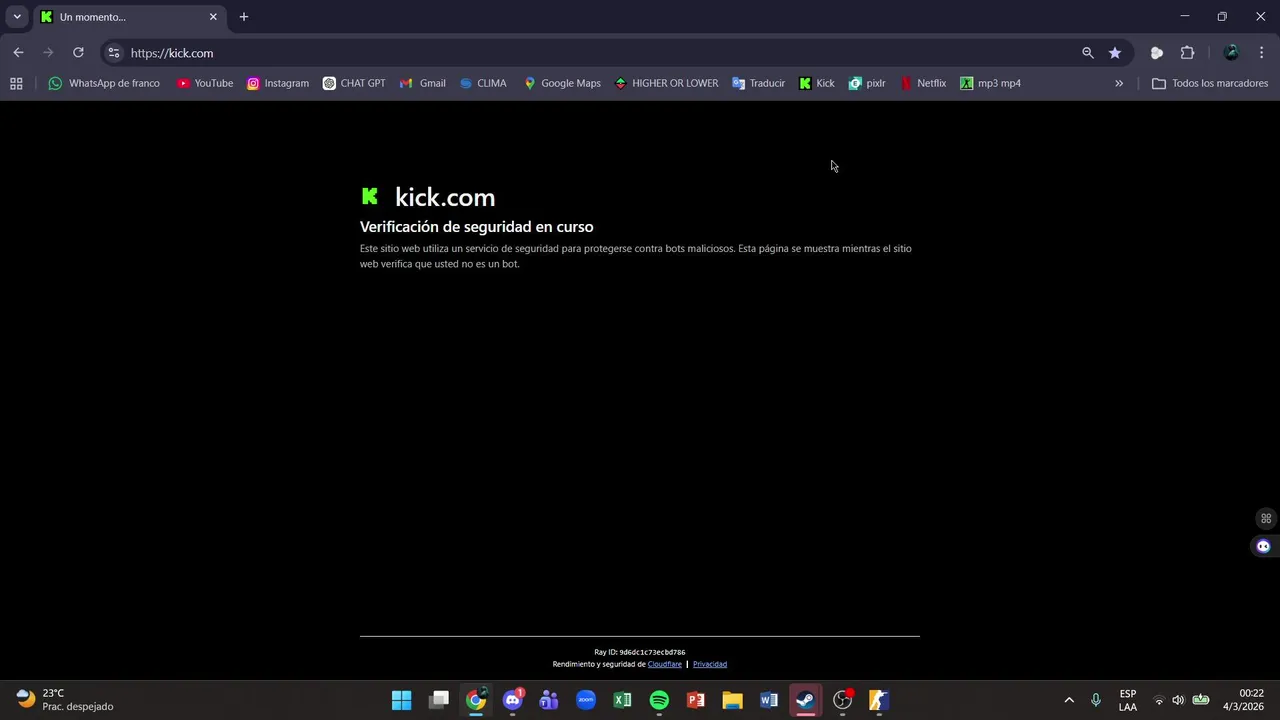Click the Ray ID text in the footer
This screenshot has width=1280, height=720.
point(640,652)
